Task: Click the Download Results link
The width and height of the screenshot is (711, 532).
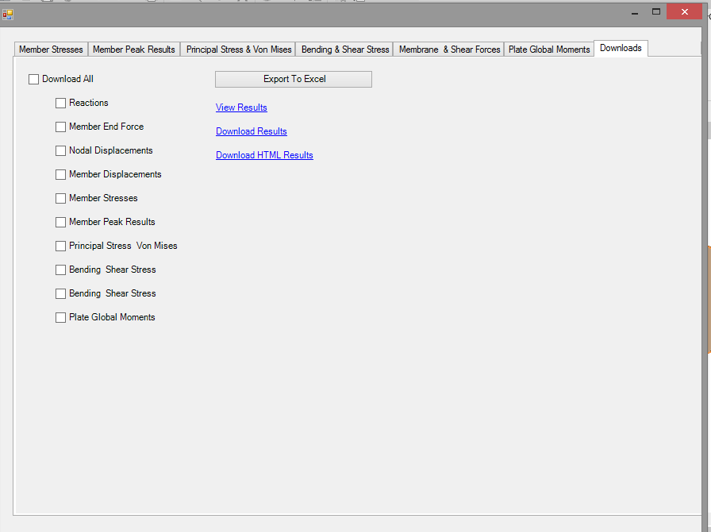Action: pos(251,132)
